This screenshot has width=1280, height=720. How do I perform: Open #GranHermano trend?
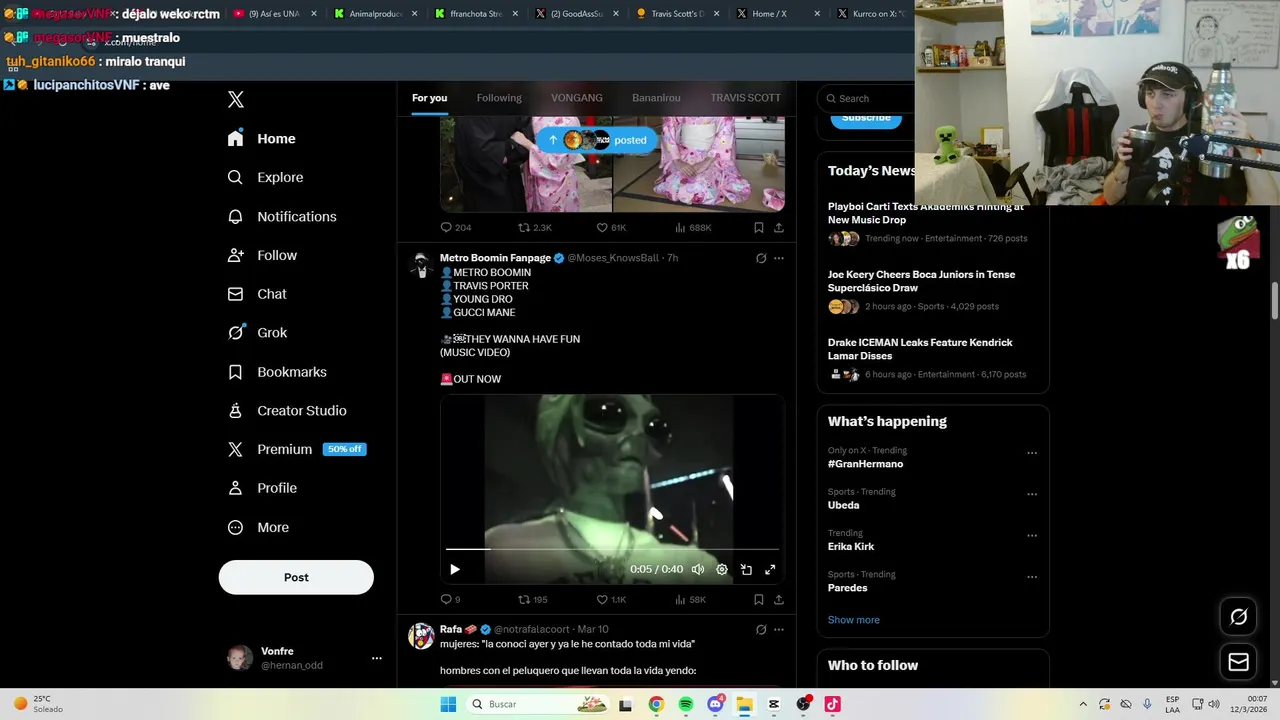865,464
